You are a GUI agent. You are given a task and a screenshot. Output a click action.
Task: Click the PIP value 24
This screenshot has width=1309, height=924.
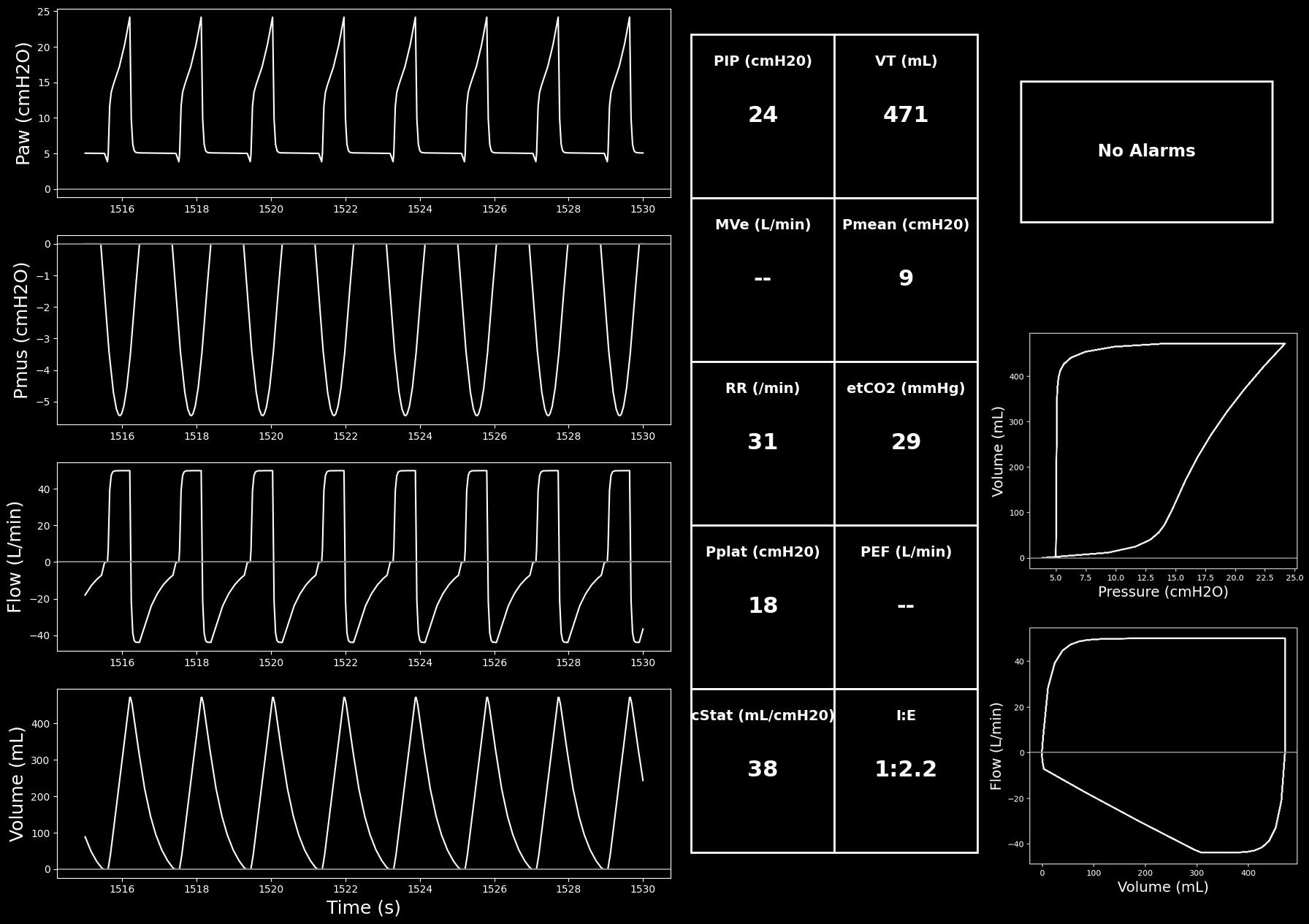pyautogui.click(x=763, y=115)
